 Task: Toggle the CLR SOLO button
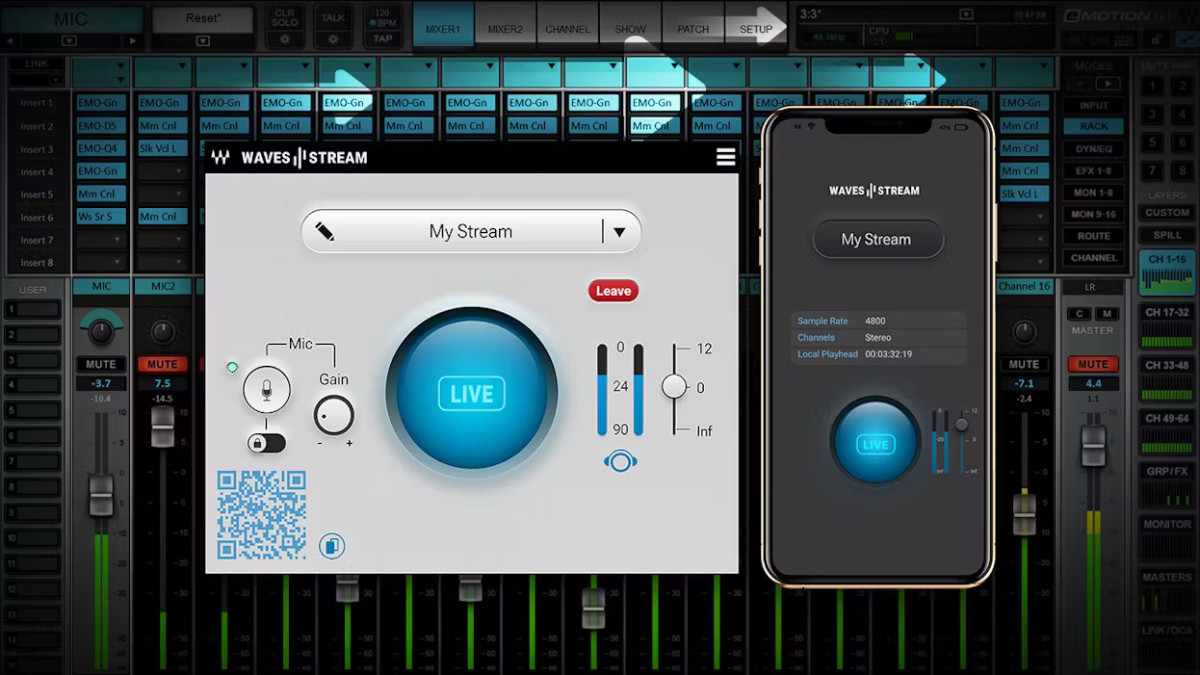click(284, 19)
